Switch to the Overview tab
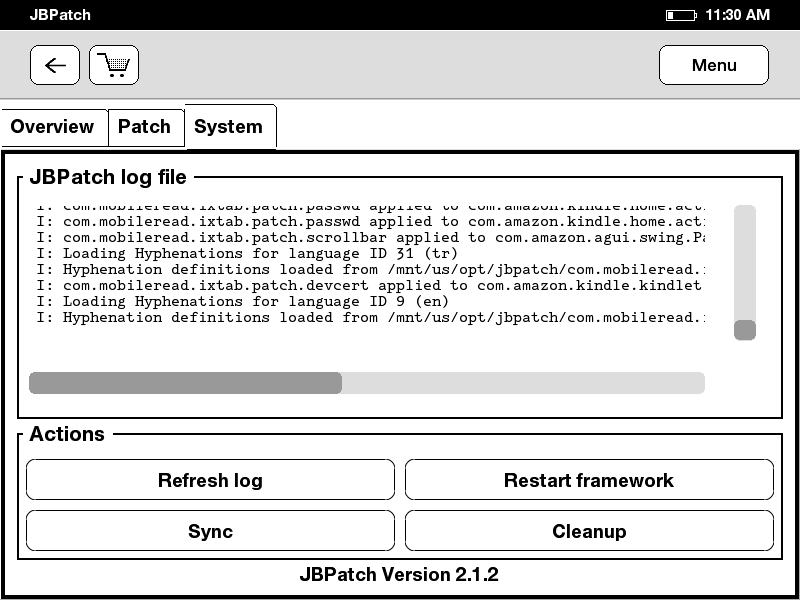 [53, 127]
